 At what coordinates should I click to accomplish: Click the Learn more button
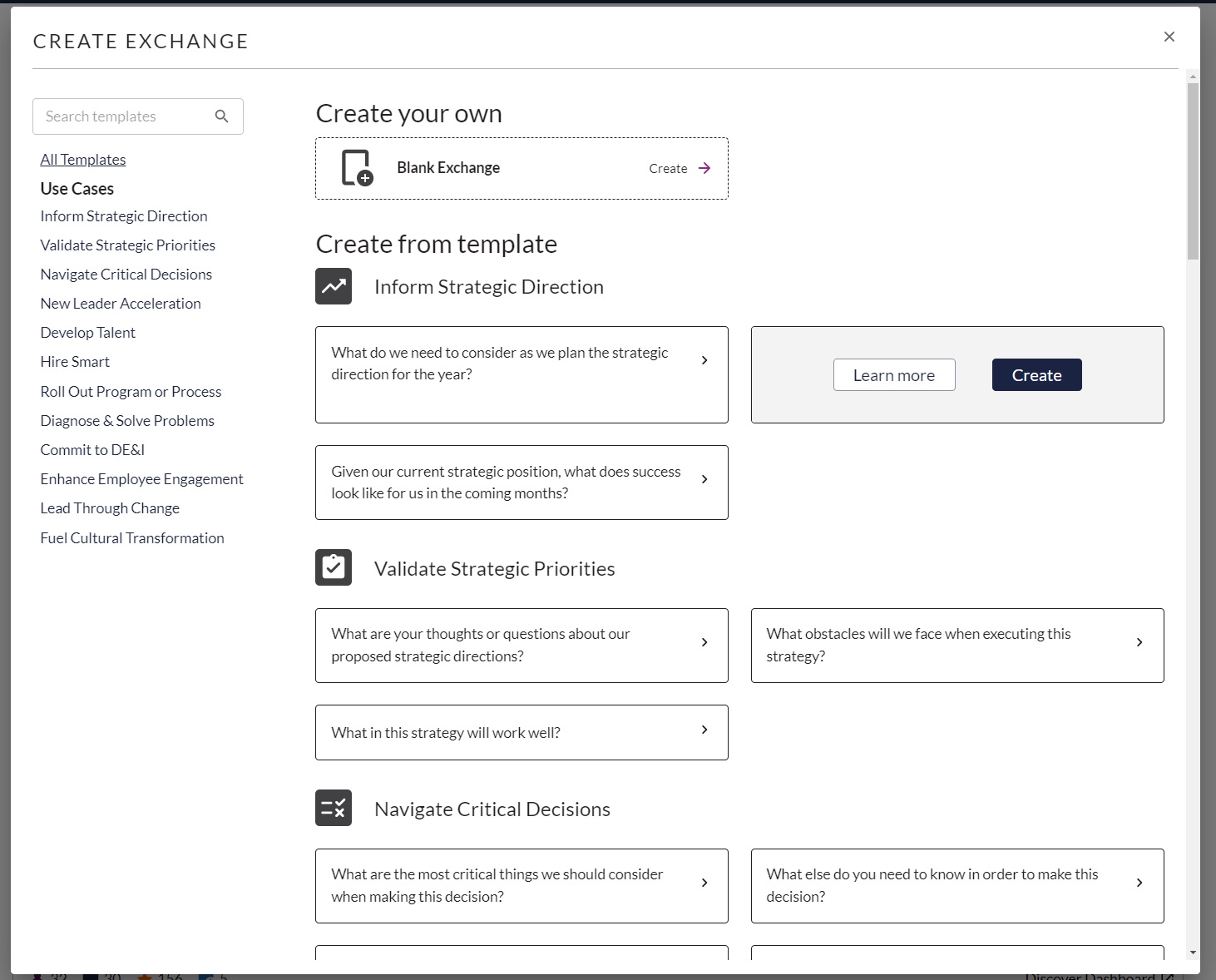coord(894,375)
